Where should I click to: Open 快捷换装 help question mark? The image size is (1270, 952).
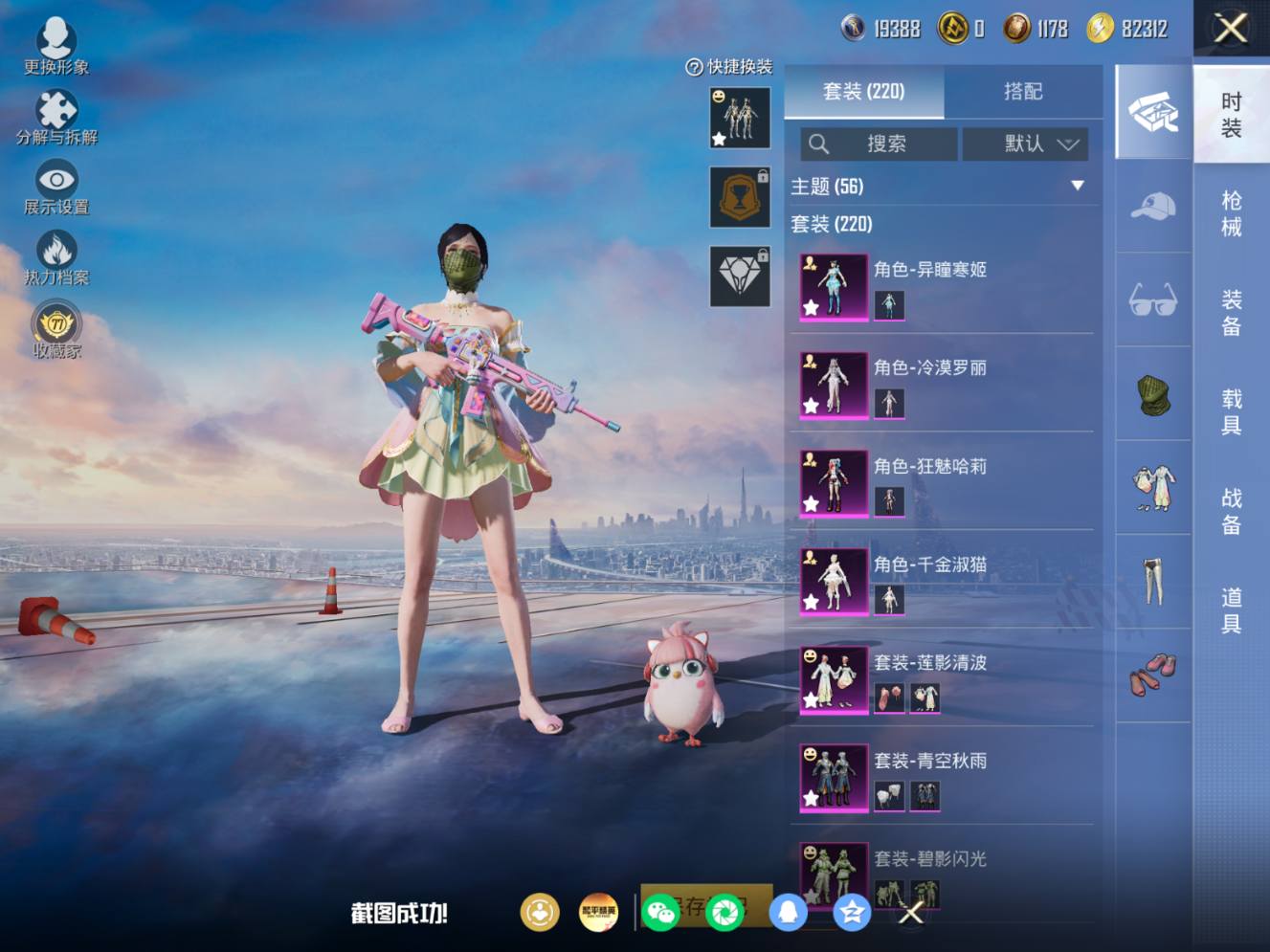click(695, 67)
